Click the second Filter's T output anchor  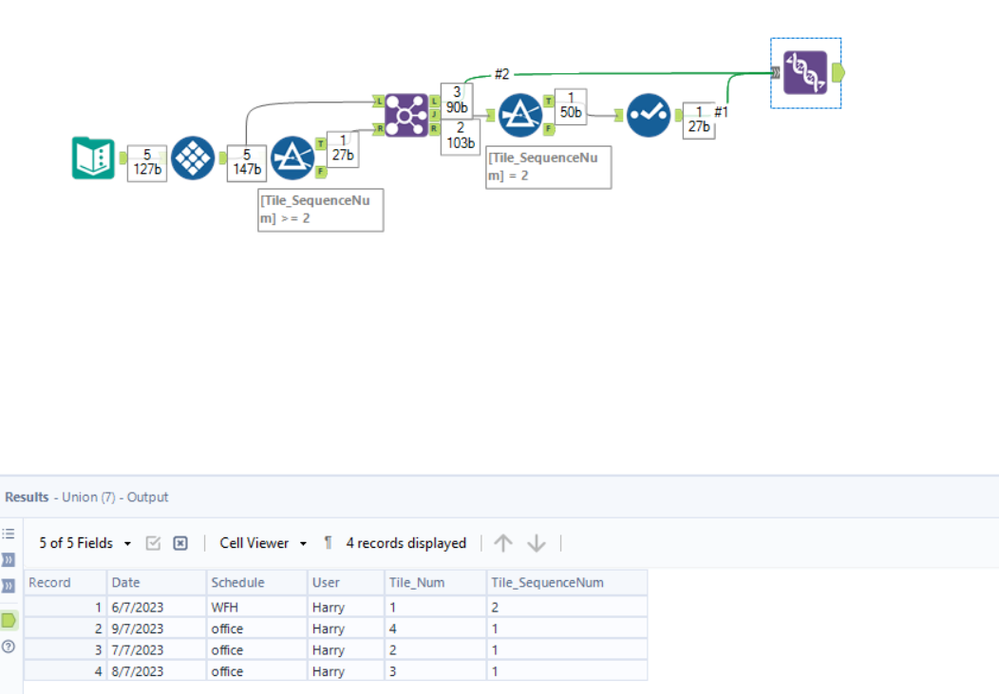(549, 101)
